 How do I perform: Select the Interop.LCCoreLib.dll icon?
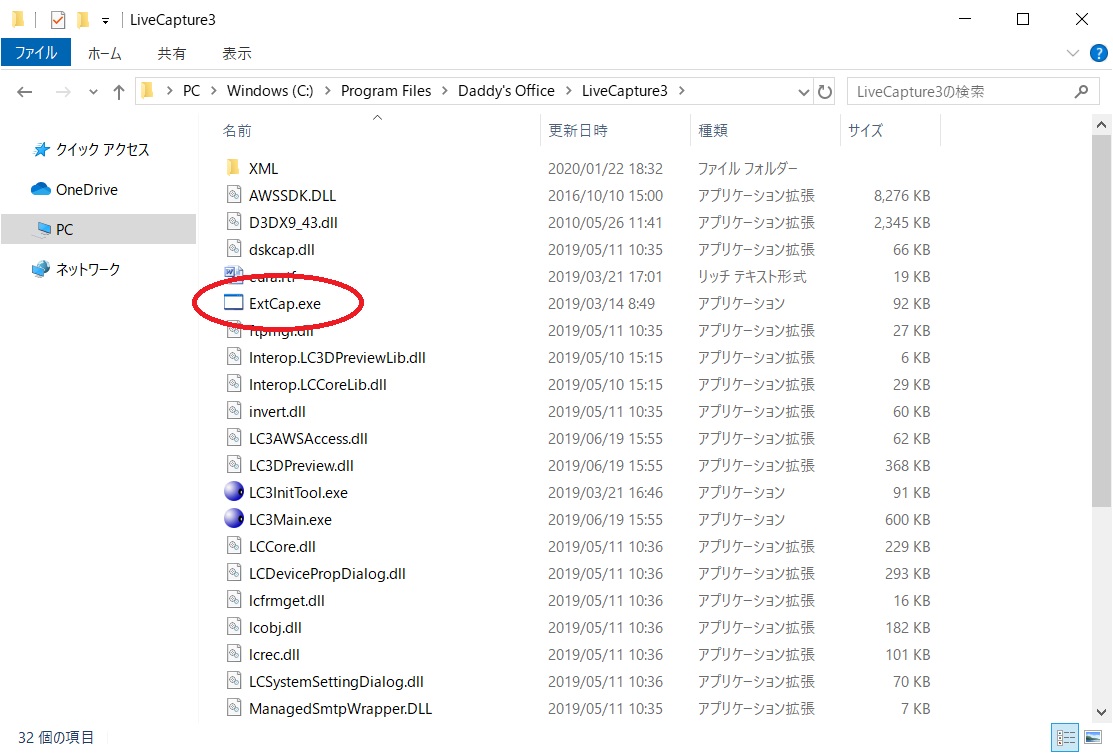tap(234, 383)
